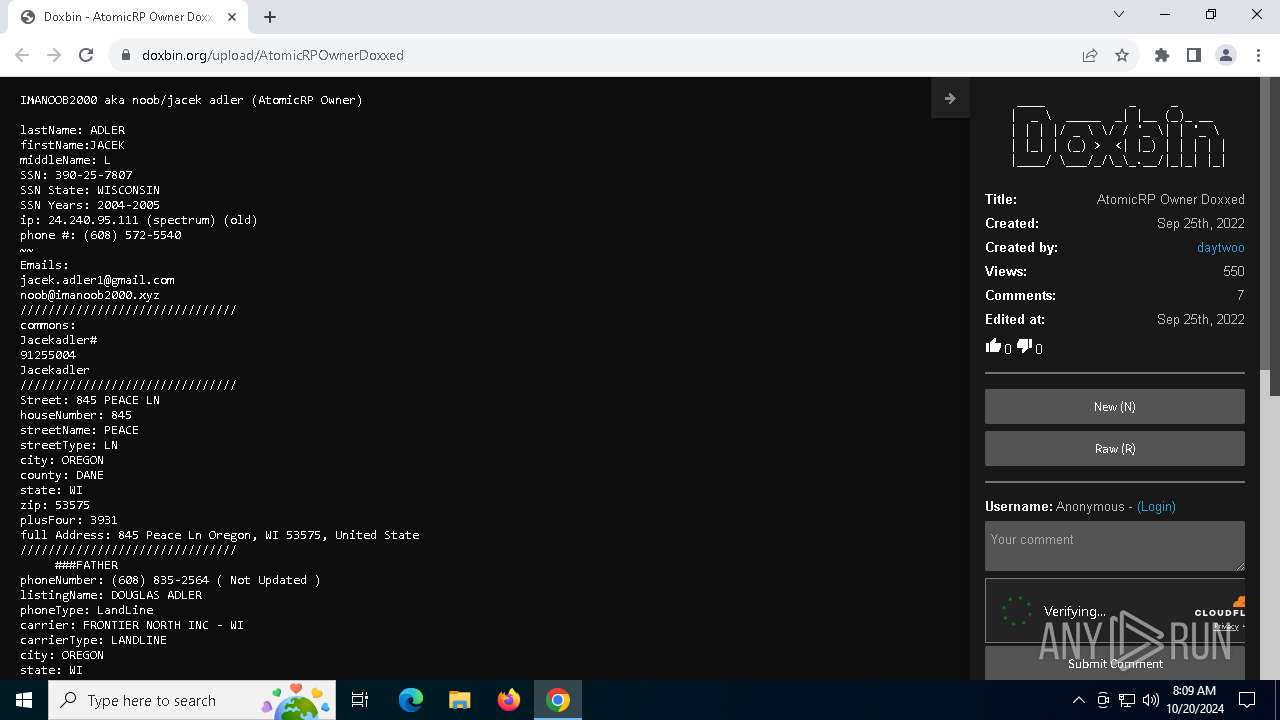Show hidden system tray icons
The width and height of the screenshot is (1280, 720).
[1078, 700]
